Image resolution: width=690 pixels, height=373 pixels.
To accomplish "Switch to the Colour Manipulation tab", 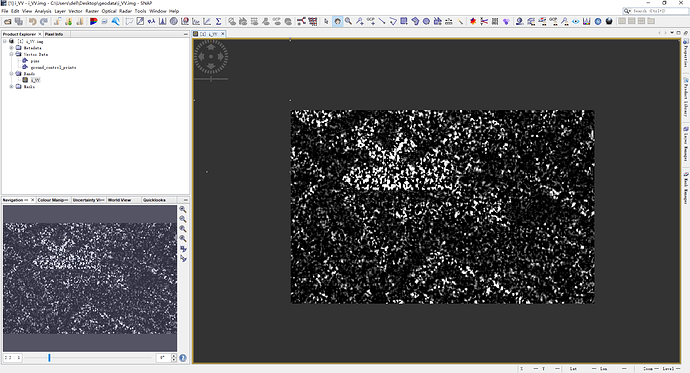I will [x=53, y=200].
